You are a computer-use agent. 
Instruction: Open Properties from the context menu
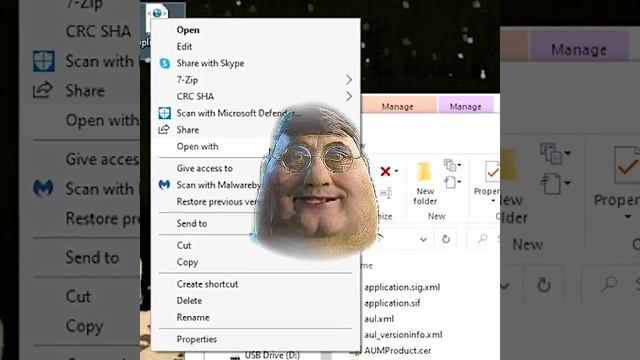tap(197, 339)
